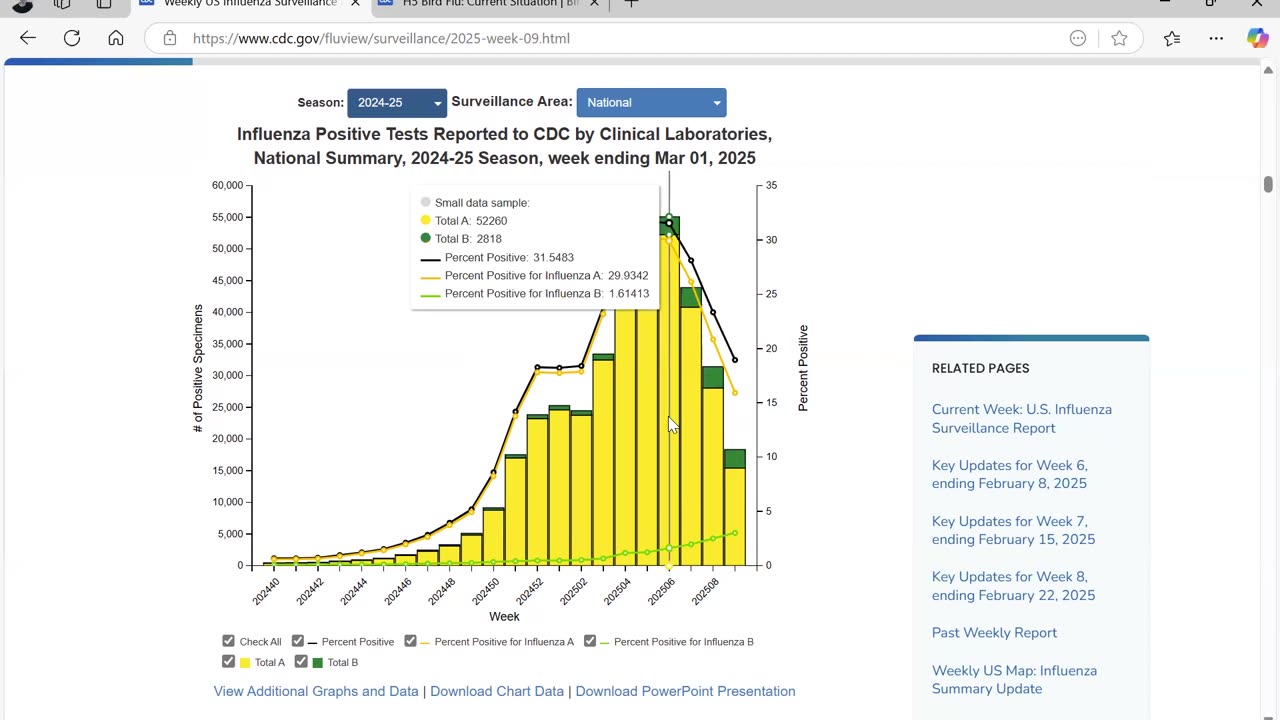Viewport: 1280px width, 720px height.
Task: Open the tab actions menu icon
Action: click(x=104, y=4)
